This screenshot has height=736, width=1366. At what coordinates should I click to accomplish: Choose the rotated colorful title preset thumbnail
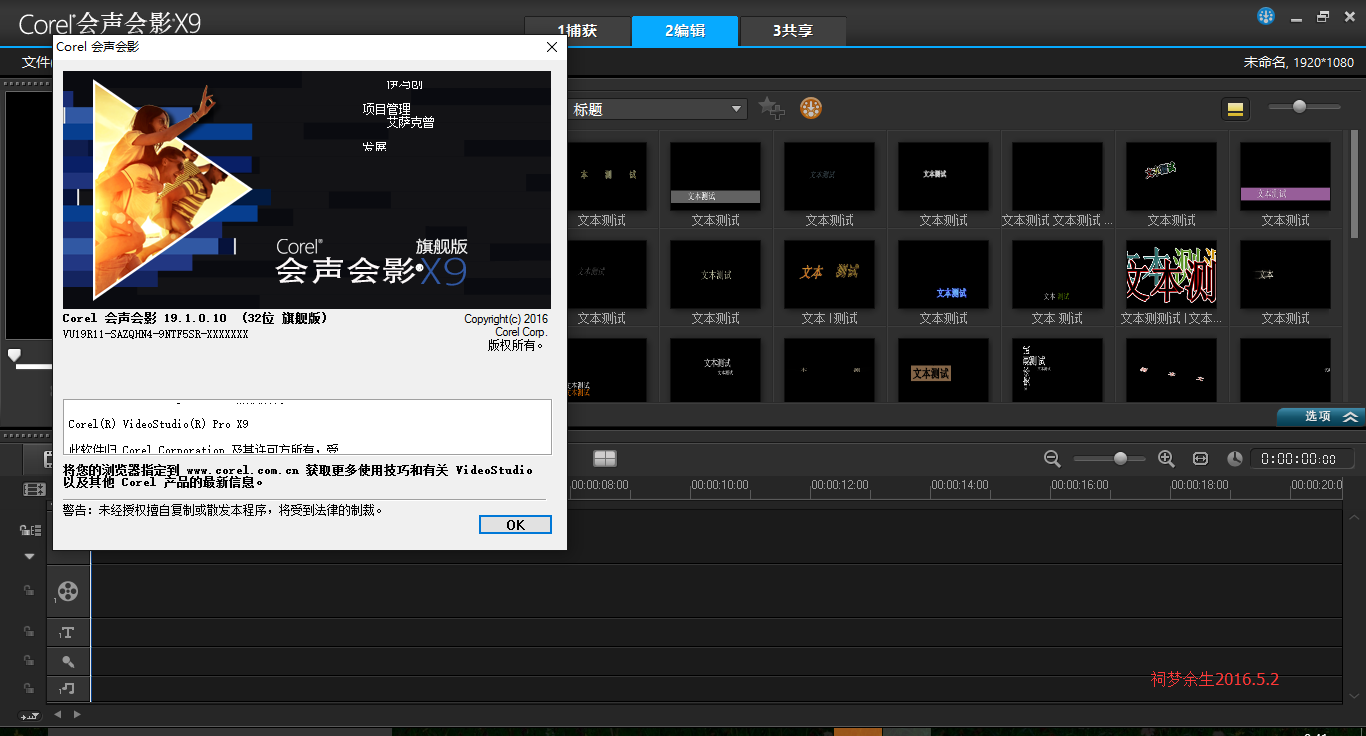[1171, 175]
